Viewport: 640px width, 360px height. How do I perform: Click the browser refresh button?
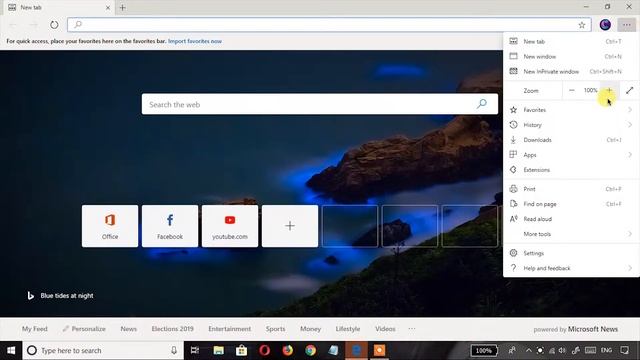click(x=54, y=25)
